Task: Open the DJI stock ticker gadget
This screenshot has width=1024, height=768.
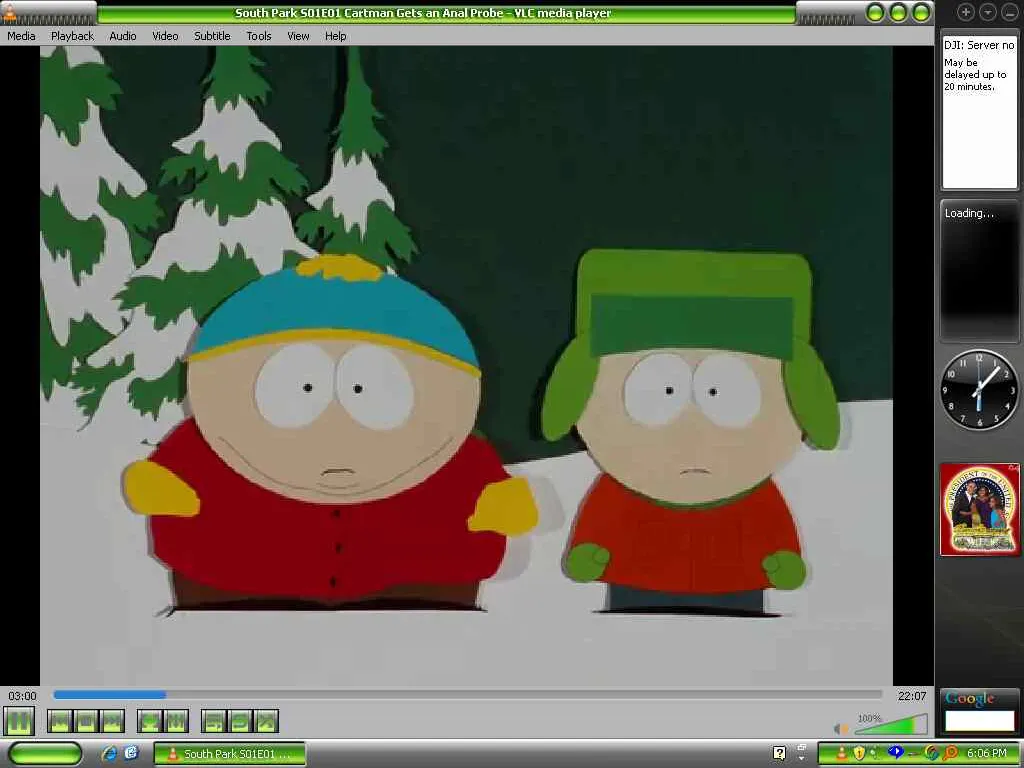Action: [979, 110]
